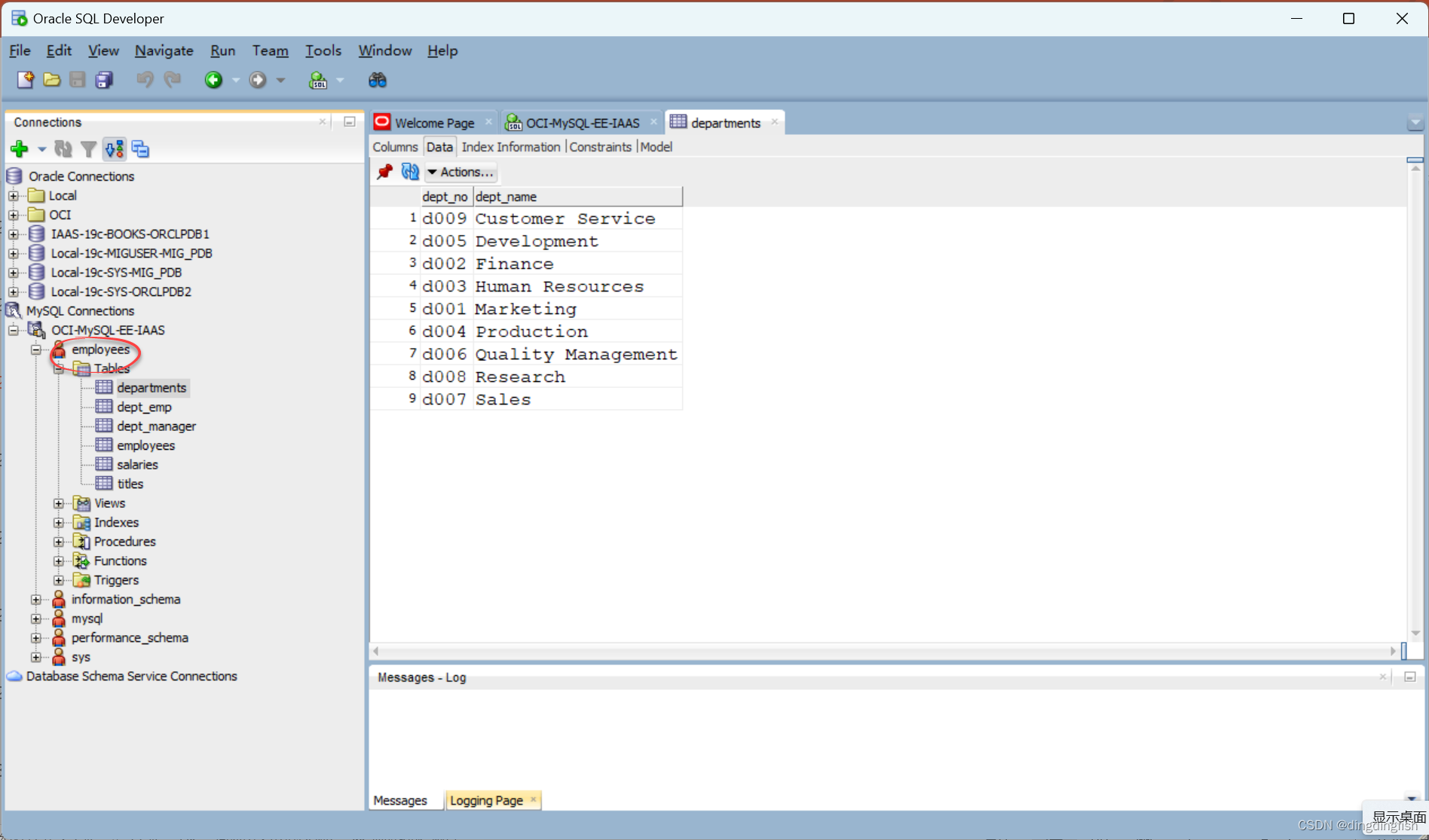
Task: Close the departments tab
Action: (x=774, y=121)
